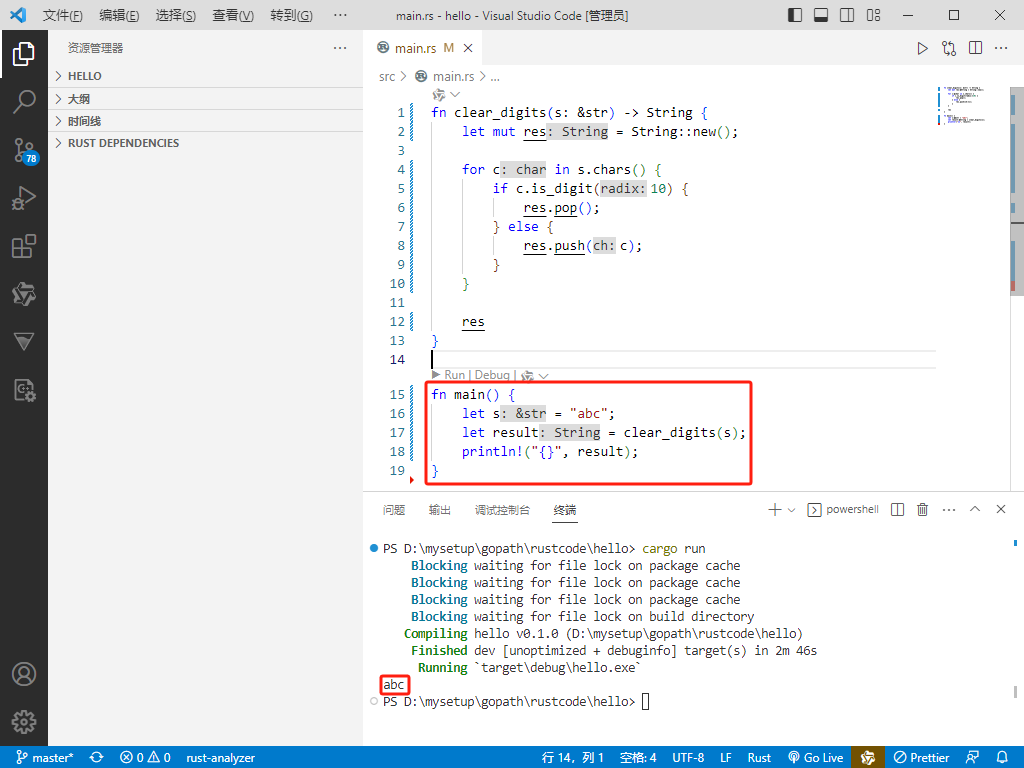The height and width of the screenshot is (768, 1024).
Task: Click the Run file play icon
Action: [x=922, y=48]
